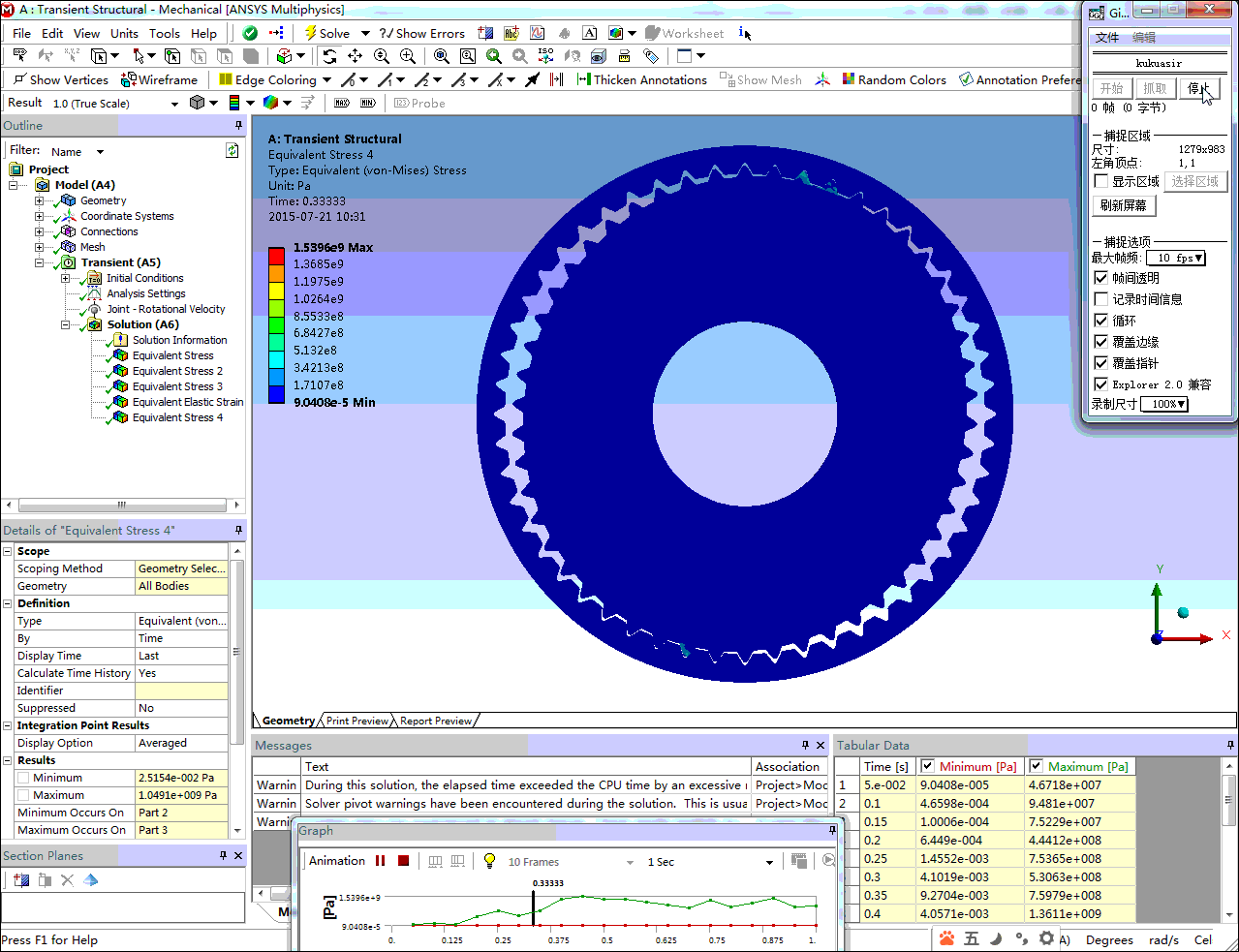Click the Box Zoom tool
Image resolution: width=1239 pixels, height=952 pixels.
(x=407, y=56)
